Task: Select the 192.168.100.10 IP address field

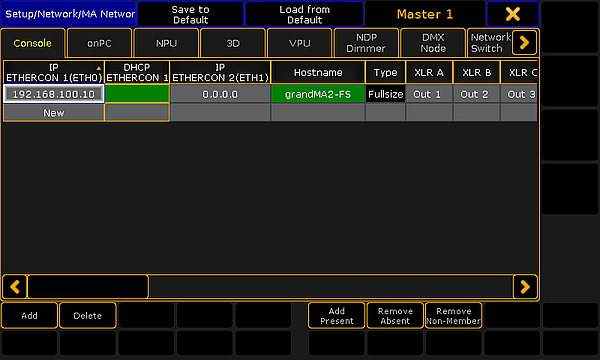Action: click(x=54, y=94)
